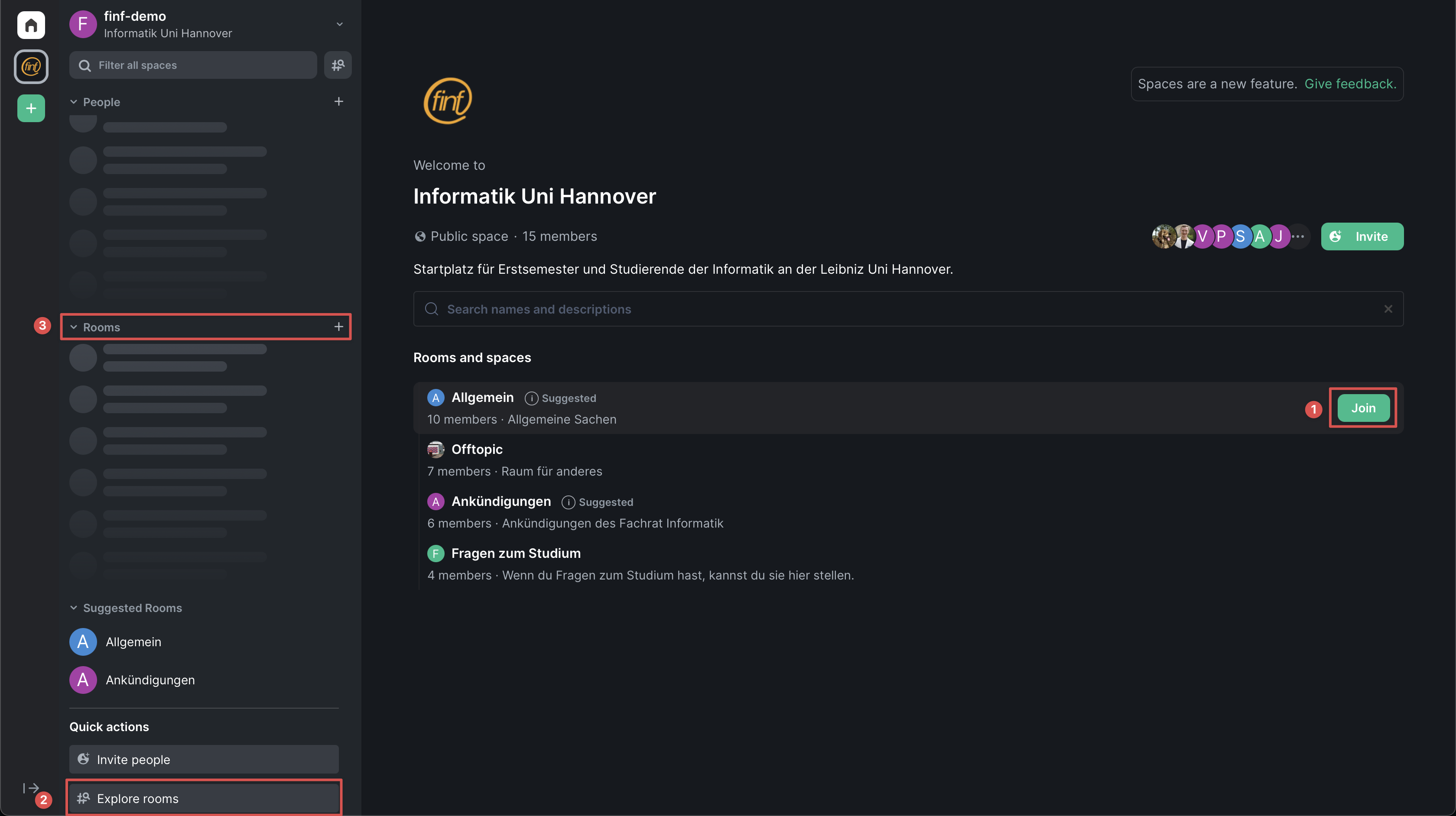Open suggested room Allgemein in sidebar
This screenshot has height=816, width=1456.
[204, 642]
